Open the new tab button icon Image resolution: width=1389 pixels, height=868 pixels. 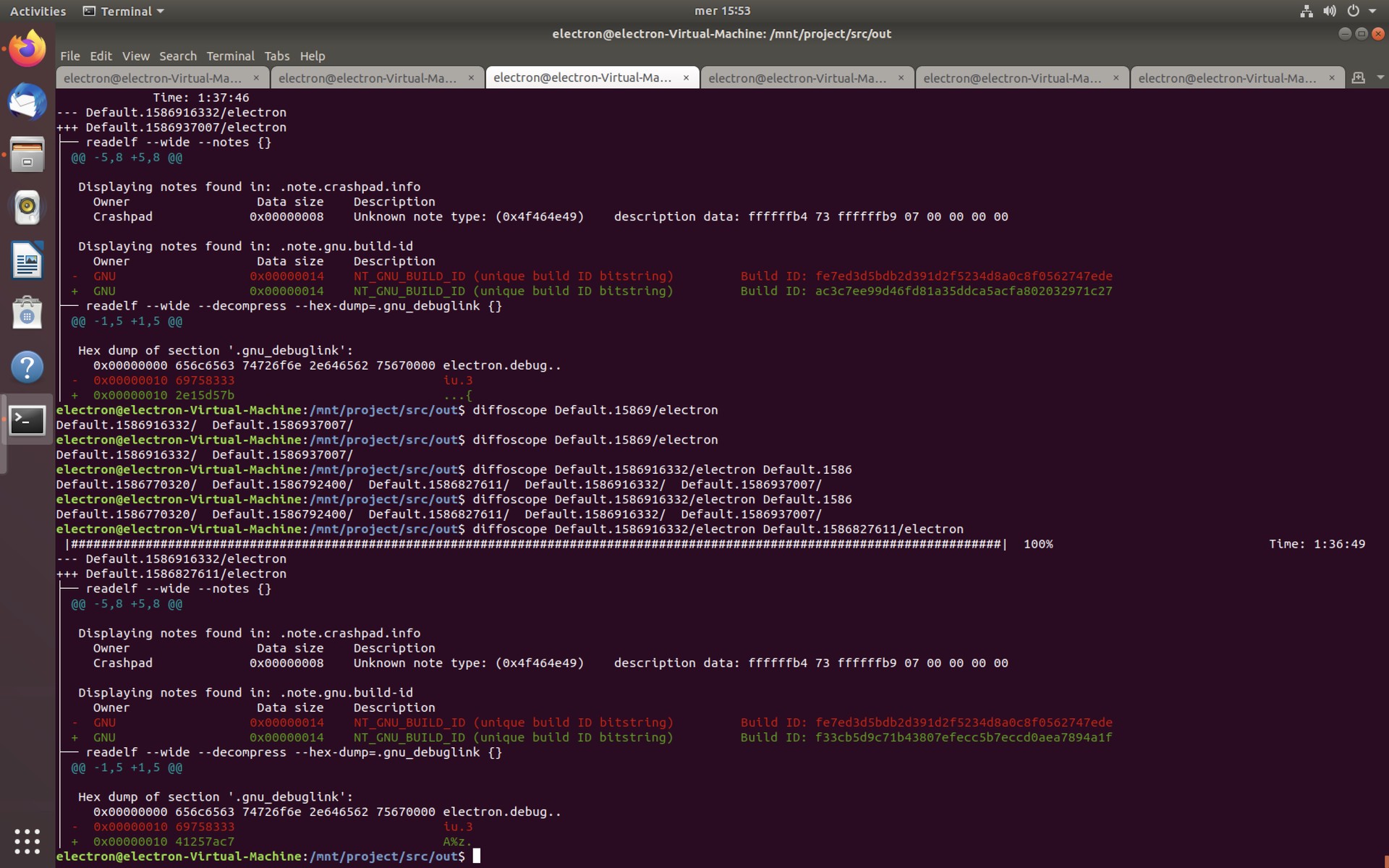pyautogui.click(x=1359, y=77)
